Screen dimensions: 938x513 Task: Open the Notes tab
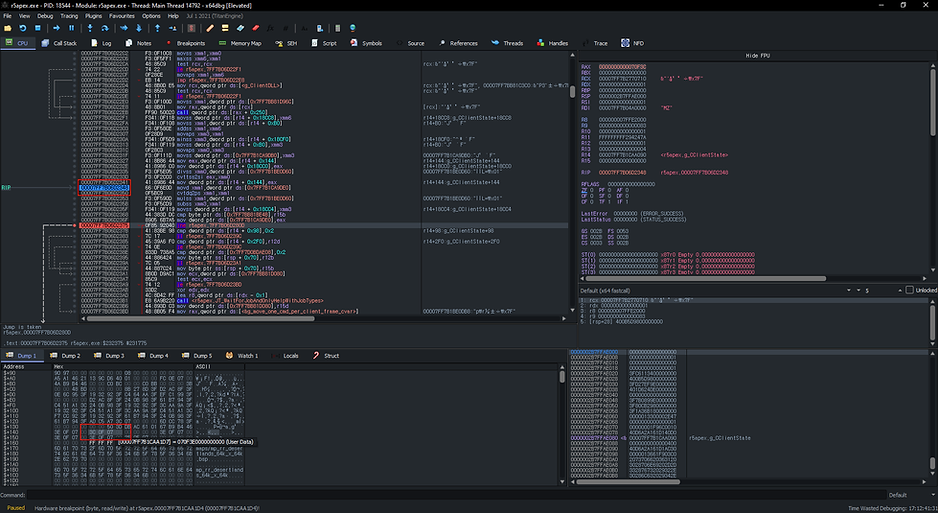[138, 43]
